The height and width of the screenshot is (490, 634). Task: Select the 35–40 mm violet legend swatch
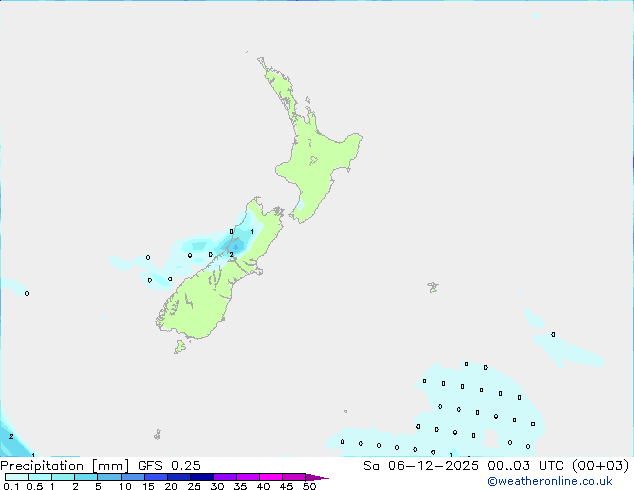248,477
